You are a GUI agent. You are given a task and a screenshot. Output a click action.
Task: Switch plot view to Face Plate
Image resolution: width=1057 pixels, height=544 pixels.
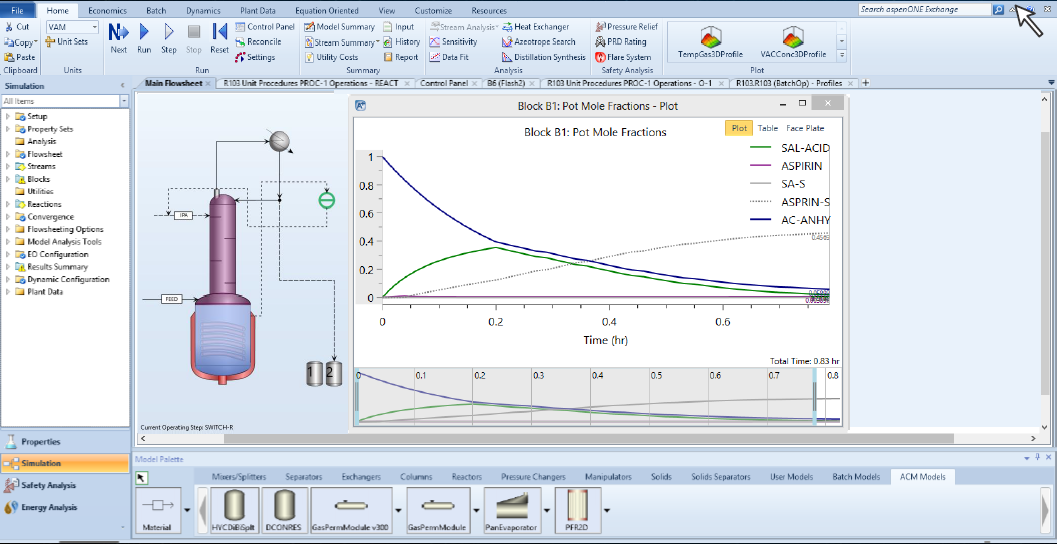tap(805, 128)
